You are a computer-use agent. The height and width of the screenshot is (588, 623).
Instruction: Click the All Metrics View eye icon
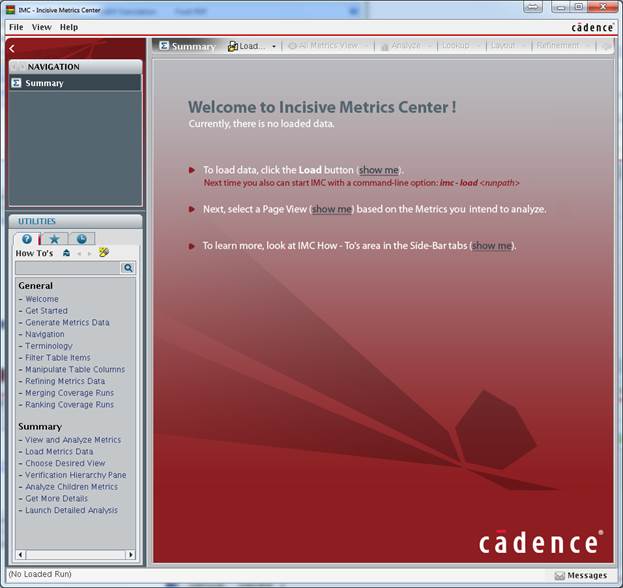292,46
